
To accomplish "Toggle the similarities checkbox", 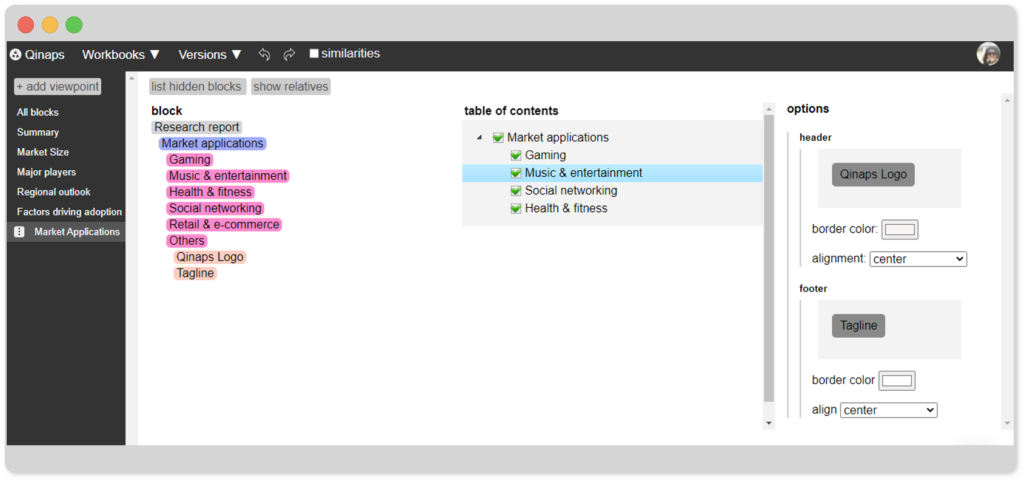I will coord(314,54).
